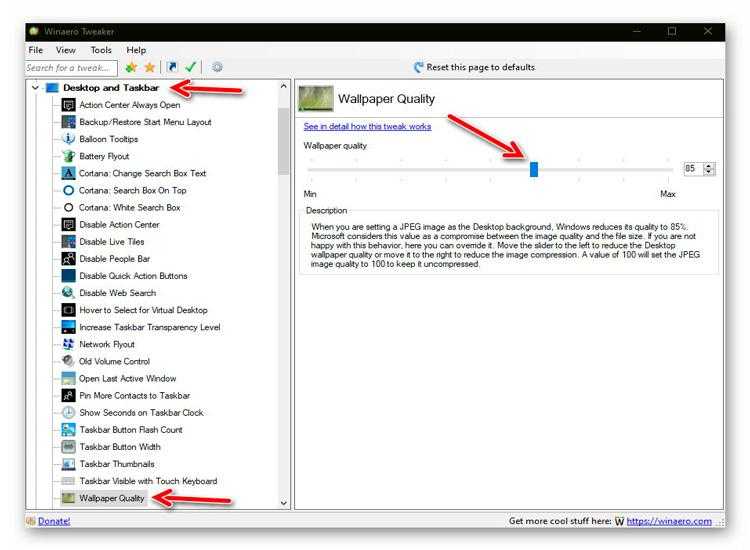The height and width of the screenshot is (550, 750).
Task: Select 'Disable Live Tiles' entry
Action: pos(111,242)
